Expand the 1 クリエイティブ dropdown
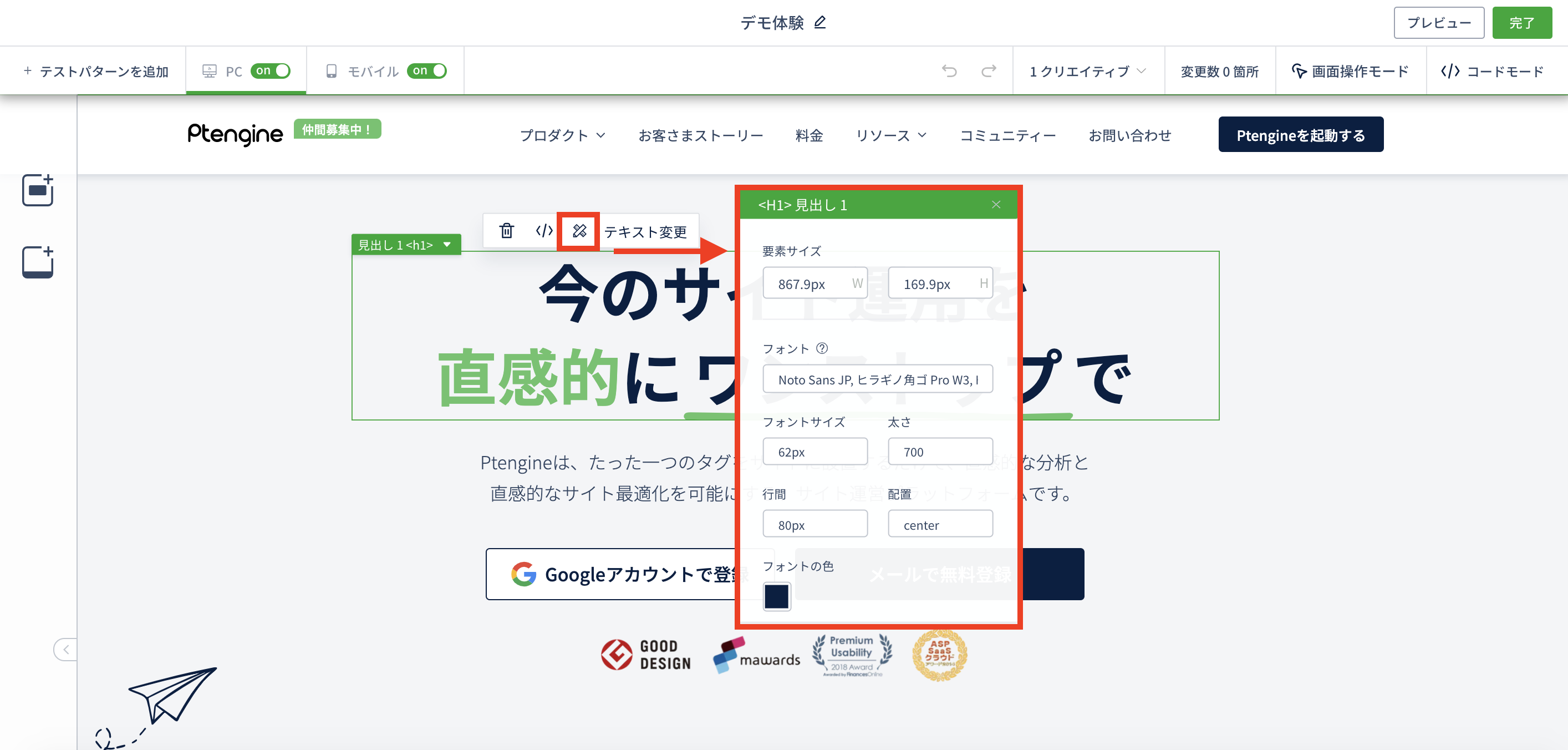The image size is (1568, 750). [1088, 71]
